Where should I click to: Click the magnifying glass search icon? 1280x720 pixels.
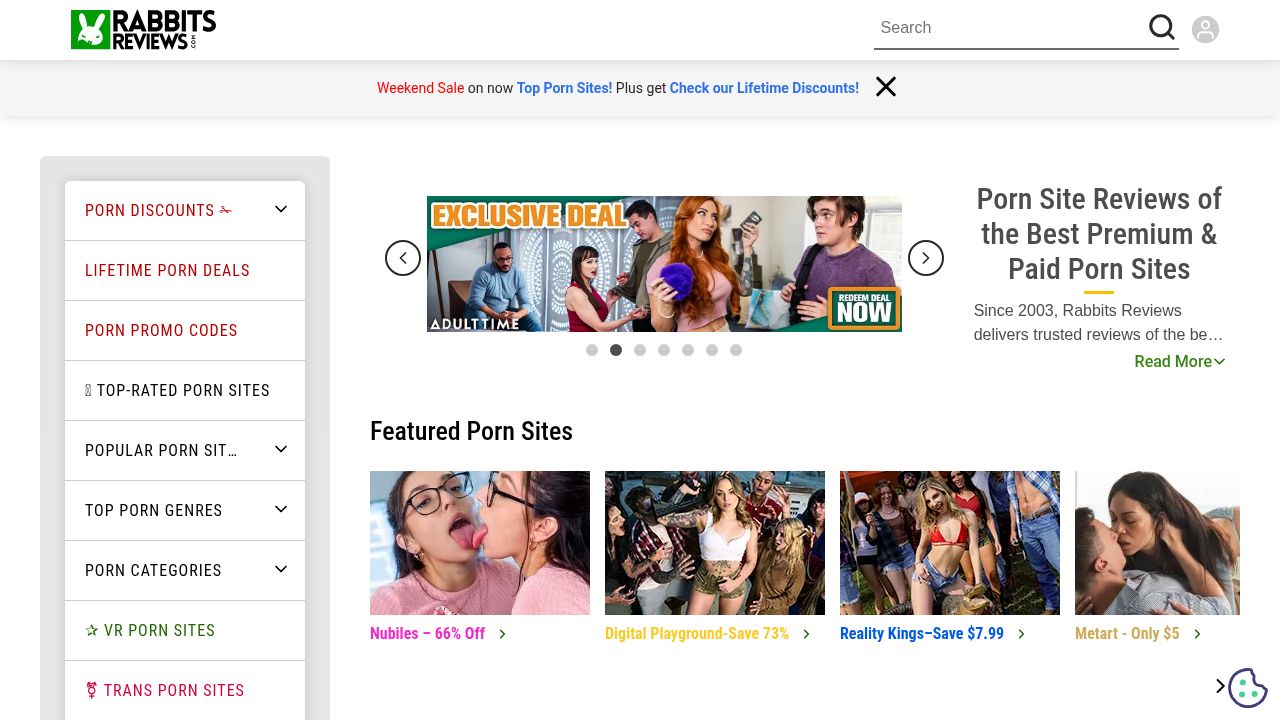(1162, 27)
